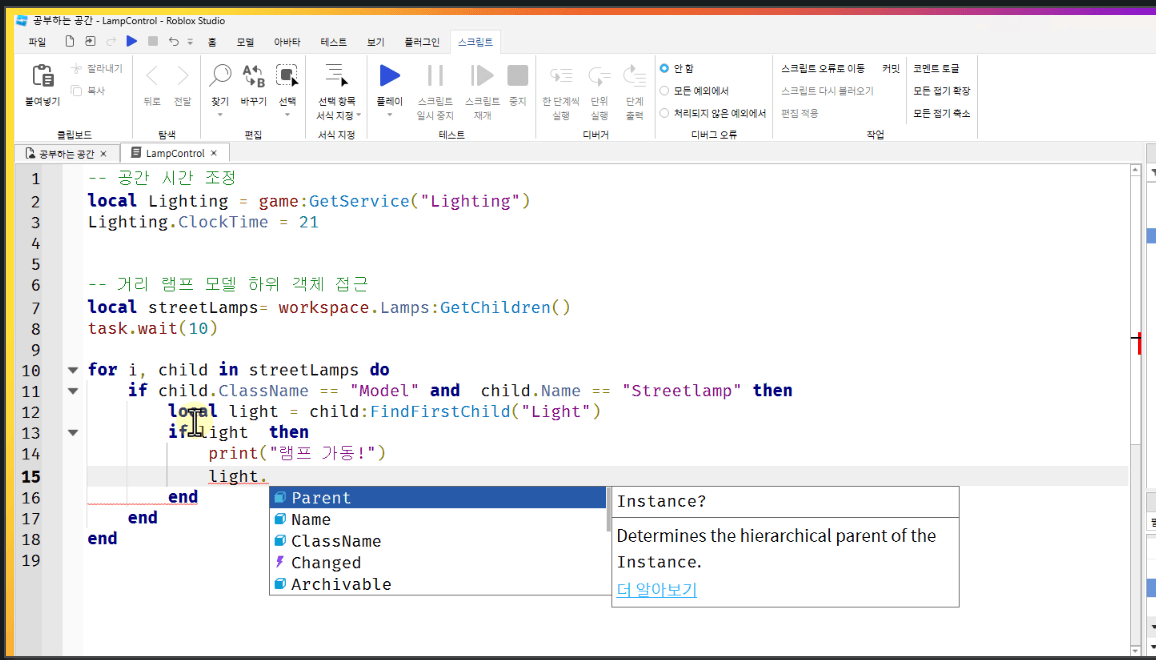Choose the '모든 예외에서' radio option
The height and width of the screenshot is (660, 1156).
pyautogui.click(x=664, y=91)
